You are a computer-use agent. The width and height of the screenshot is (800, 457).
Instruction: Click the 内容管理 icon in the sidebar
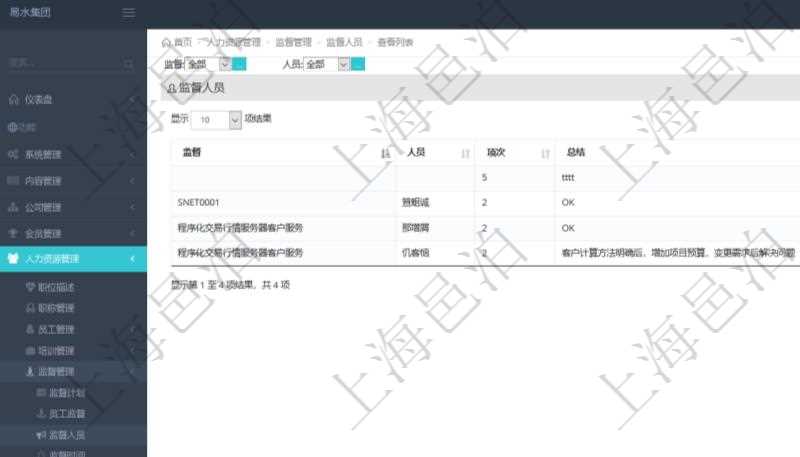click(13, 181)
